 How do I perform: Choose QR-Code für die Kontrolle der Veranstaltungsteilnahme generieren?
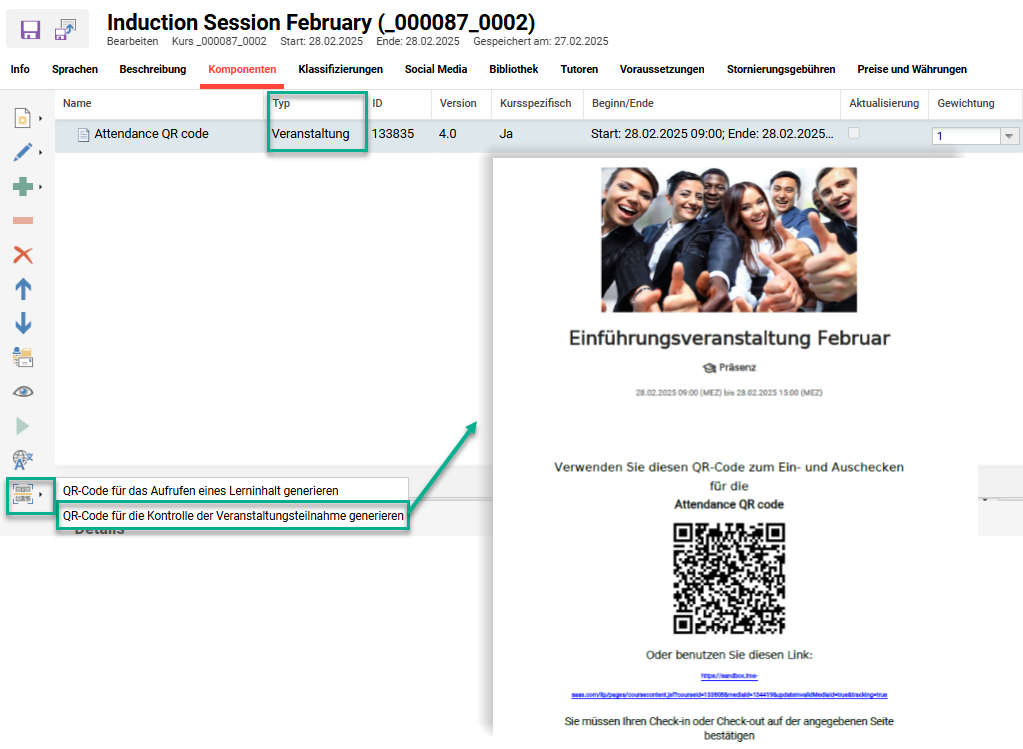[x=233, y=515]
